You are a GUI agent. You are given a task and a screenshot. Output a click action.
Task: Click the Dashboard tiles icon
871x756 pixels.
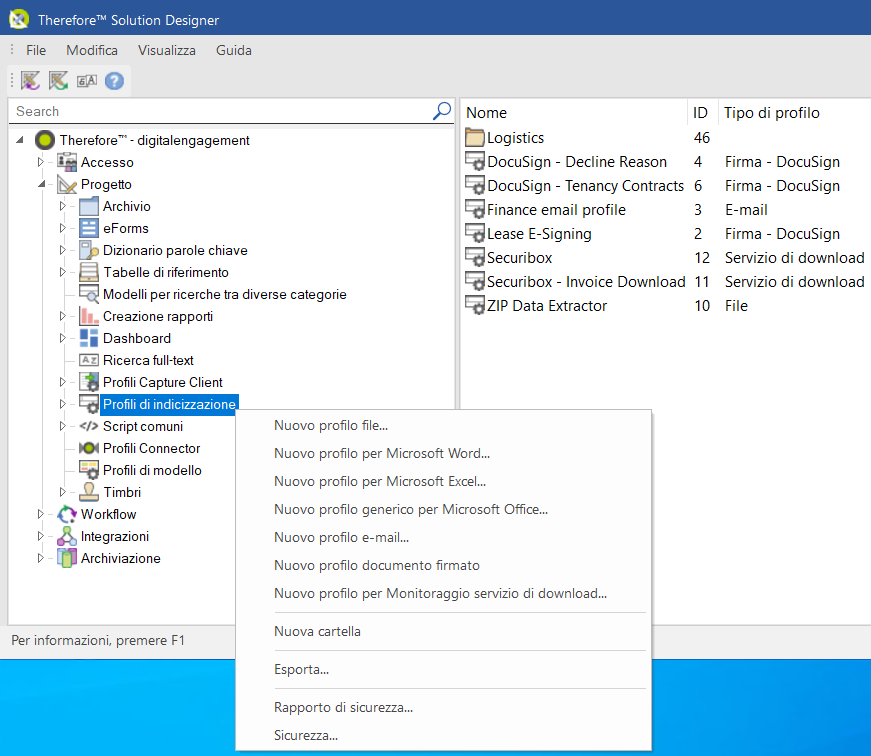click(89, 338)
